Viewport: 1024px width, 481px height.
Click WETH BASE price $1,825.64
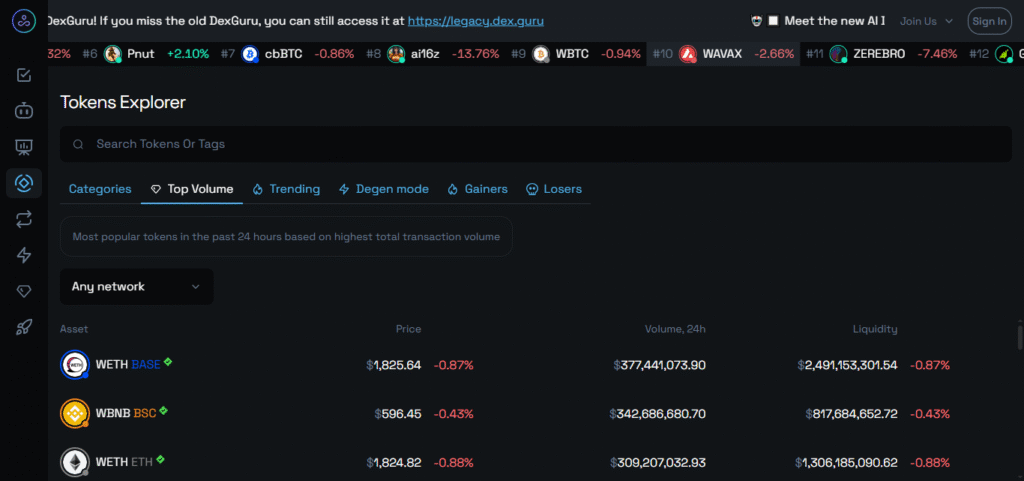click(x=394, y=365)
